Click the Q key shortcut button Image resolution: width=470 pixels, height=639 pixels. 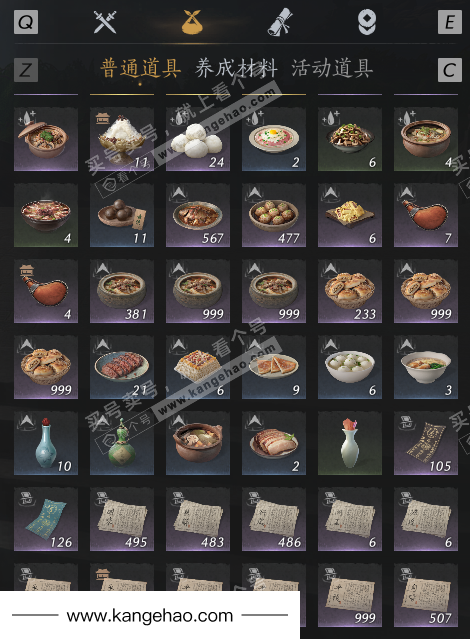[x=26, y=22]
